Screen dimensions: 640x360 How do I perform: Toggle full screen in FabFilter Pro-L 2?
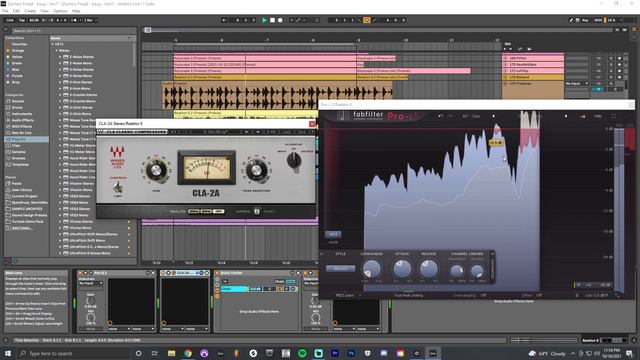(x=613, y=116)
